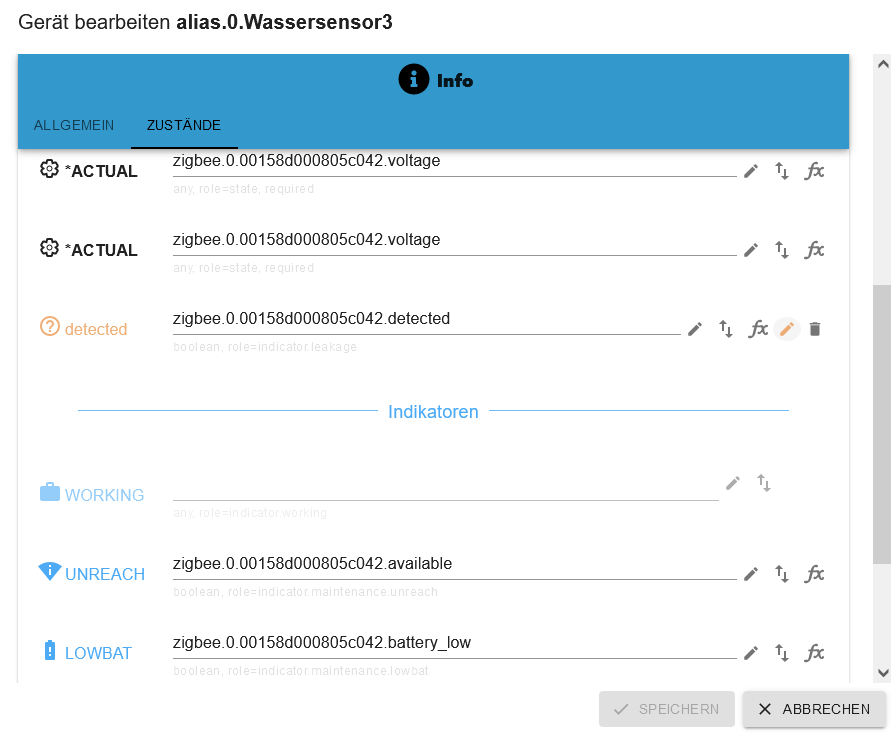Click the LOWBAT battery_low state ID field
Viewport: 891px width, 733px height.
454,643
